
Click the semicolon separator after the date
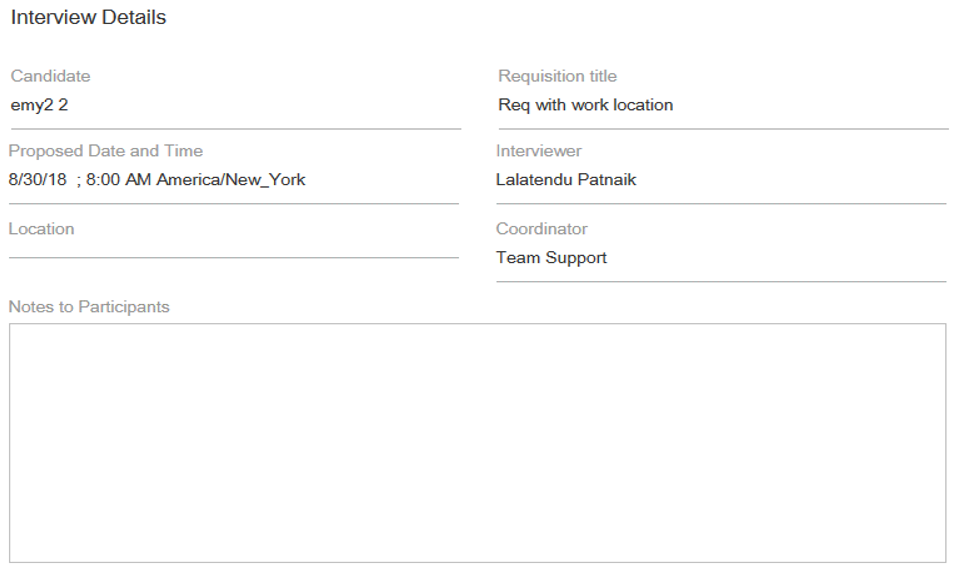click(x=78, y=180)
